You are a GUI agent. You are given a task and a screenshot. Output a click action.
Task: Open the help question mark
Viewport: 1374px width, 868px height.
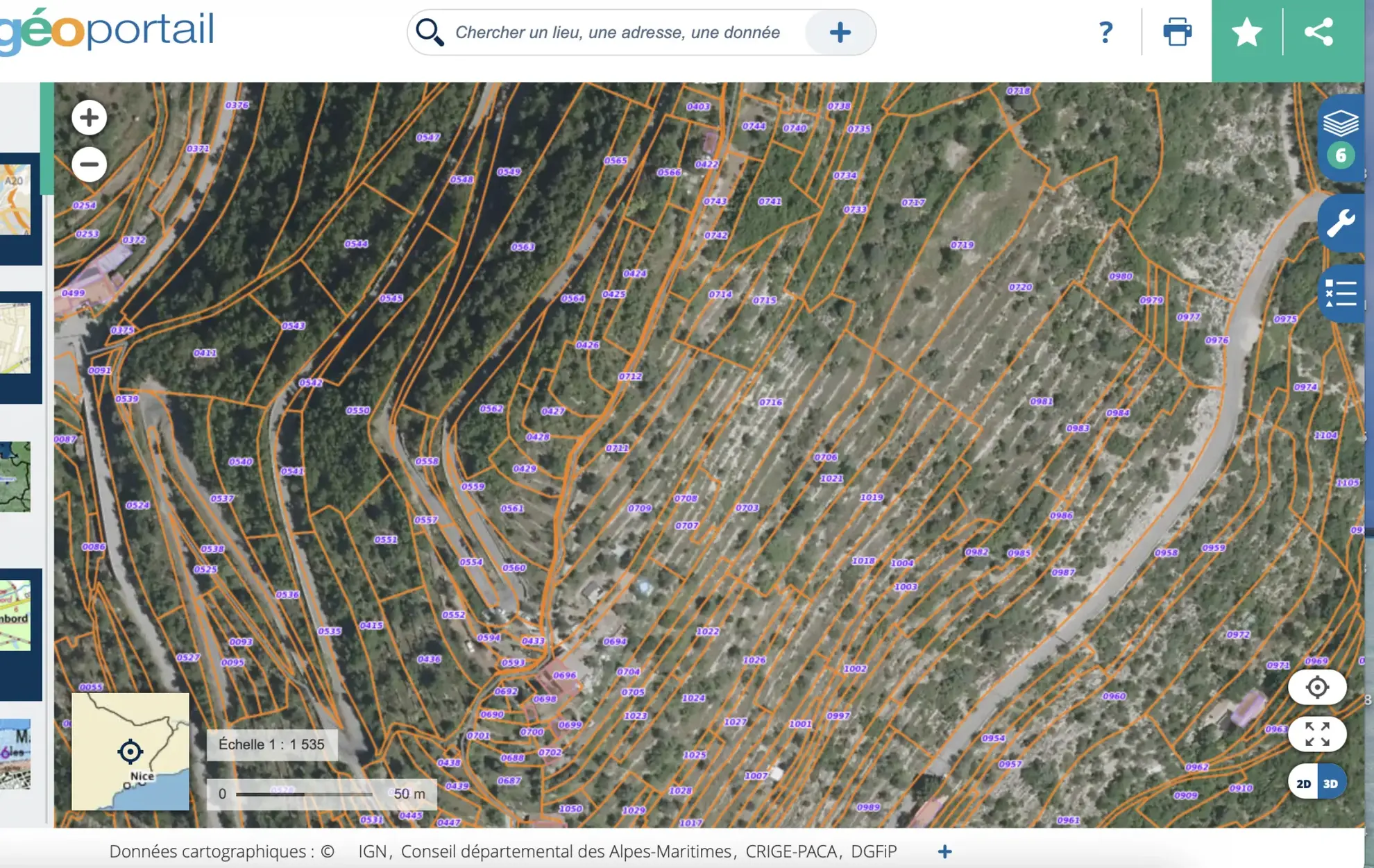point(1105,32)
